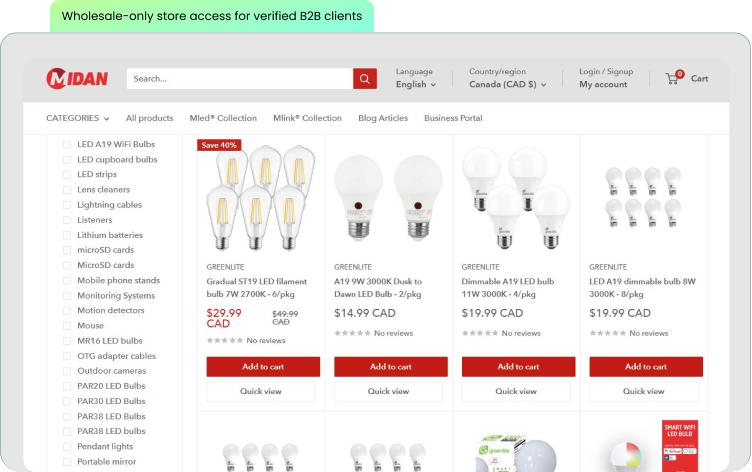This screenshot has height=472, width=752.
Task: Open My account link
Action: (603, 84)
